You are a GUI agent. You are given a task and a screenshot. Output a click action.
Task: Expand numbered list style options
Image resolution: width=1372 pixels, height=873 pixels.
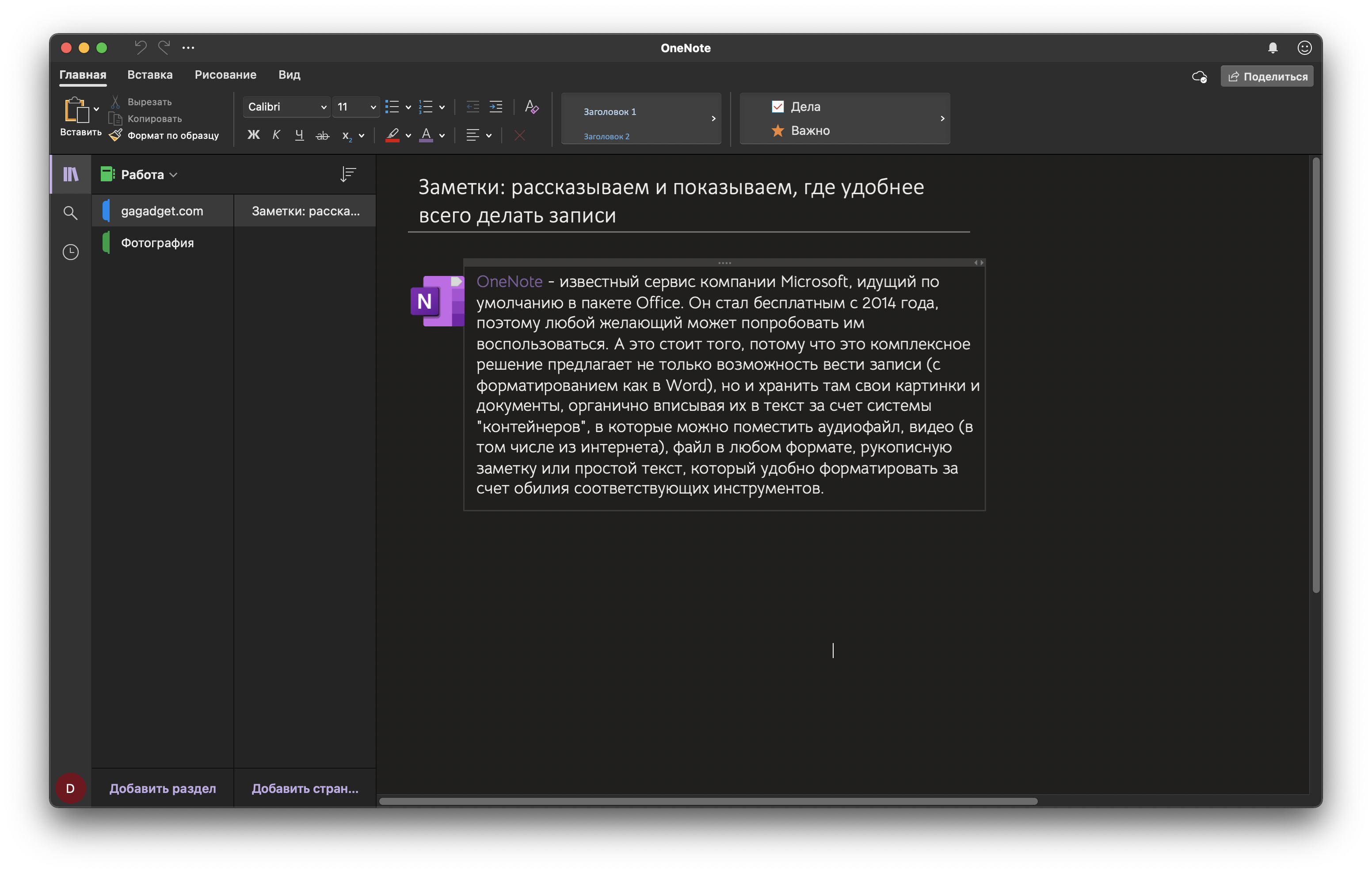click(442, 107)
